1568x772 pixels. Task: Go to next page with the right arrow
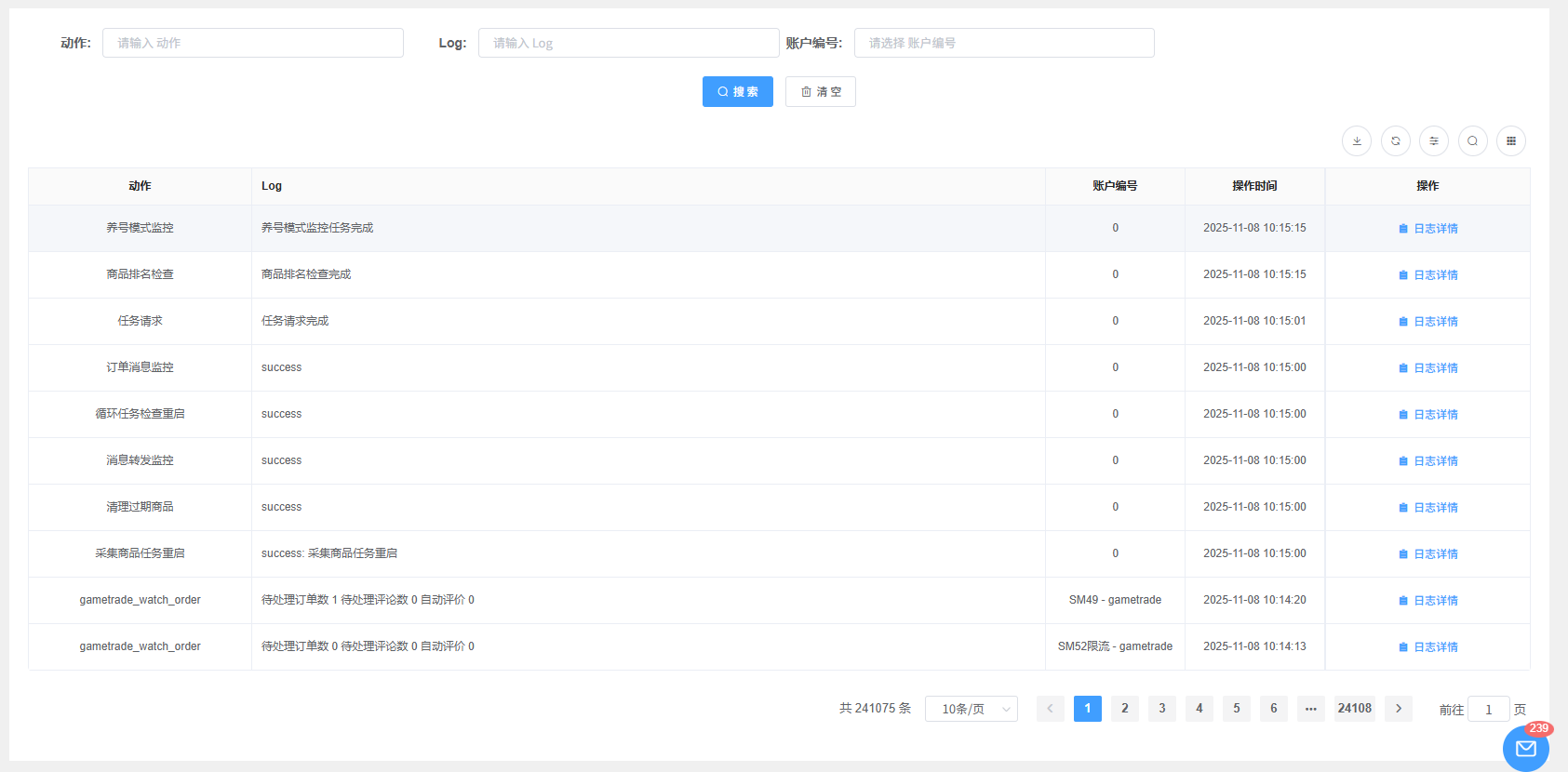[1398, 709]
